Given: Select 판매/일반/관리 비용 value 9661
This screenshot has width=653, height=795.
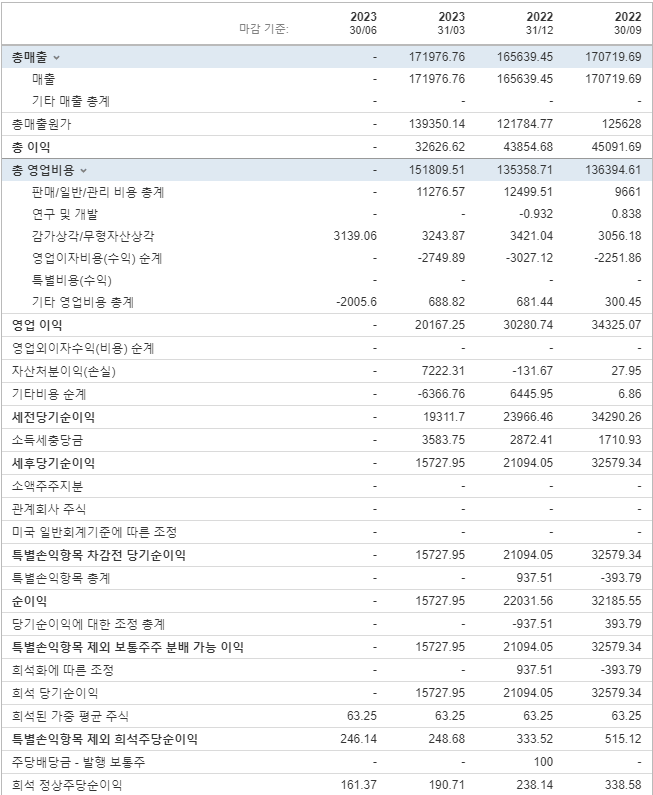Looking at the screenshot, I should pos(630,192).
